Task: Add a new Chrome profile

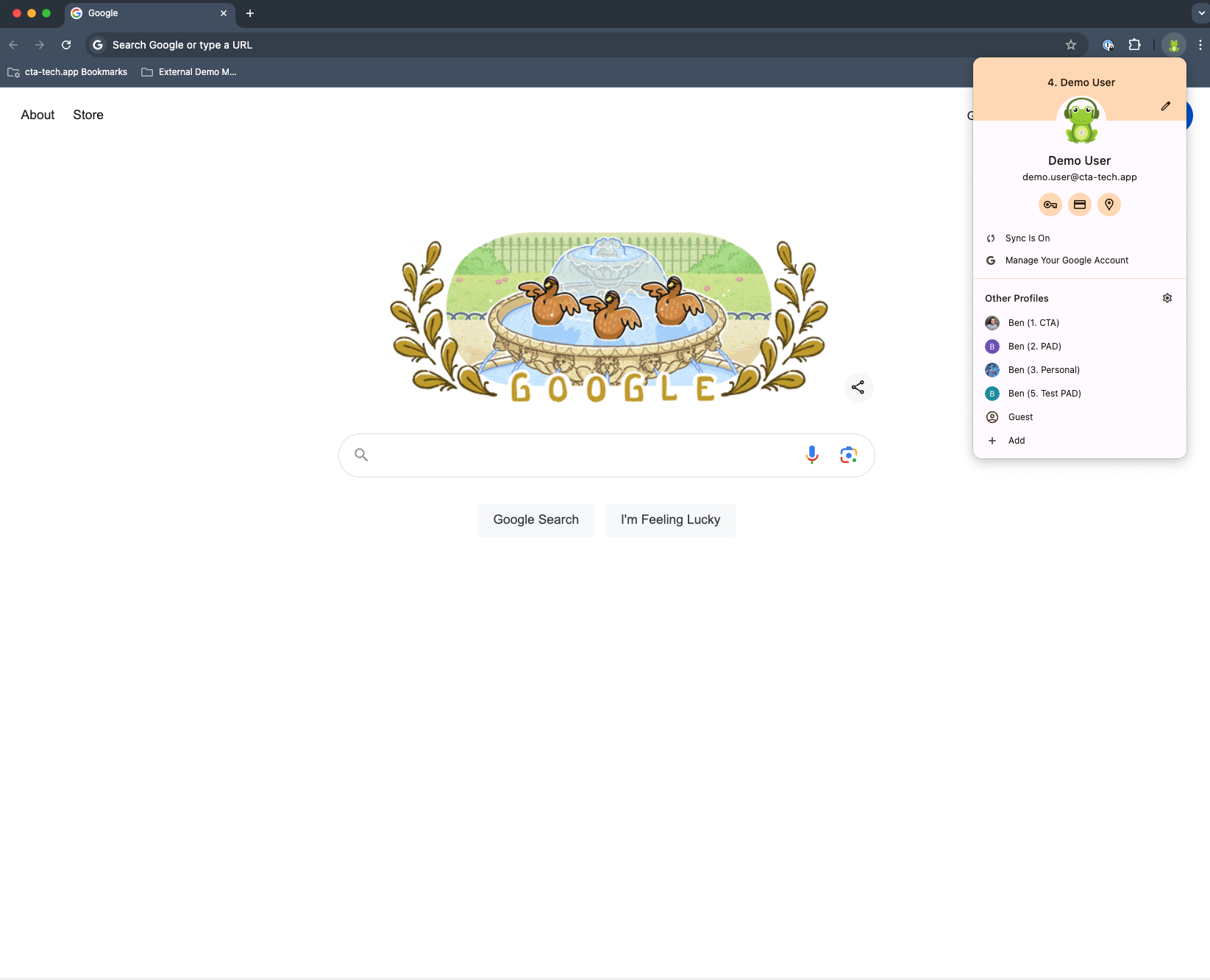Action: tap(1080, 441)
